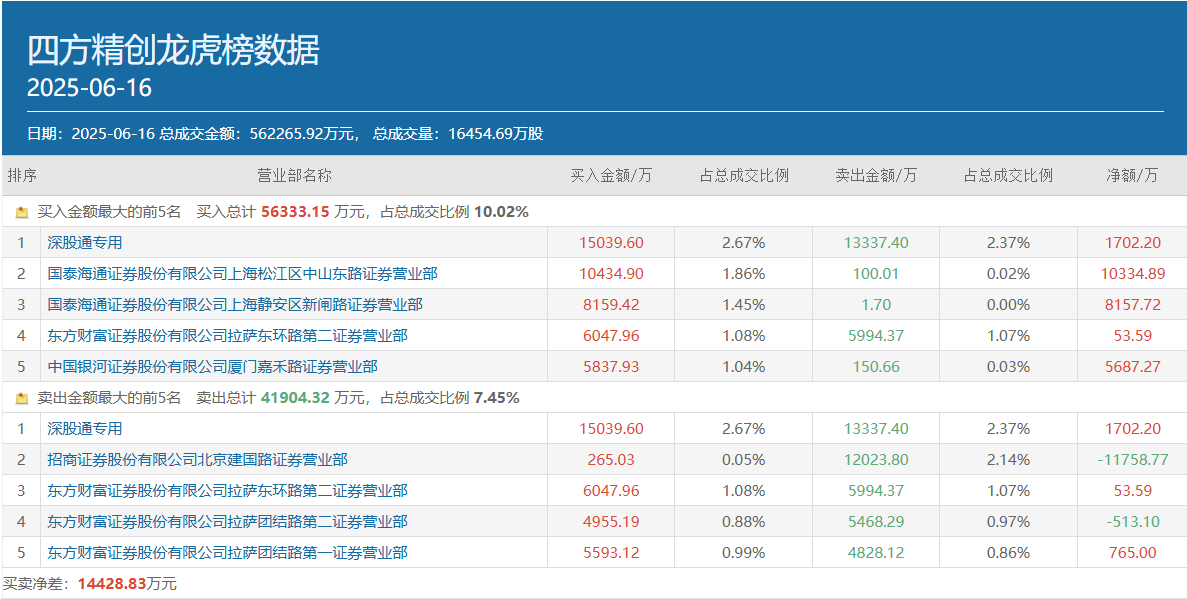Click the 净额/万 column header
Image resolution: width=1187 pixels, height=599 pixels.
[1132, 176]
